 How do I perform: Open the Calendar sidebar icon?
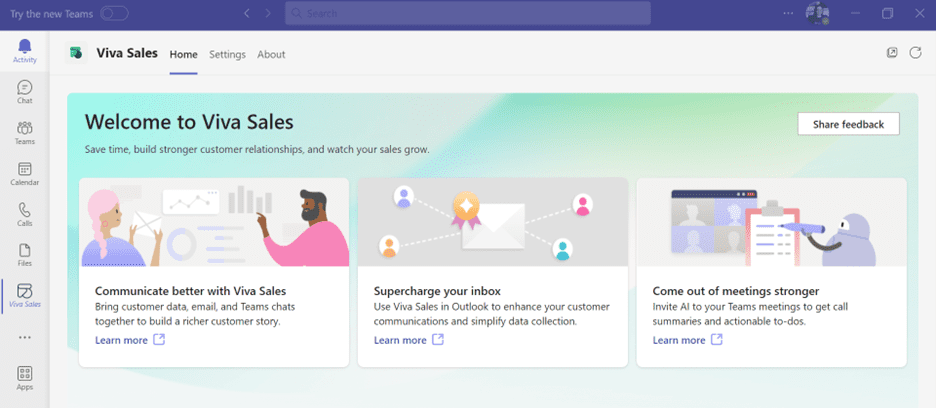(x=24, y=174)
